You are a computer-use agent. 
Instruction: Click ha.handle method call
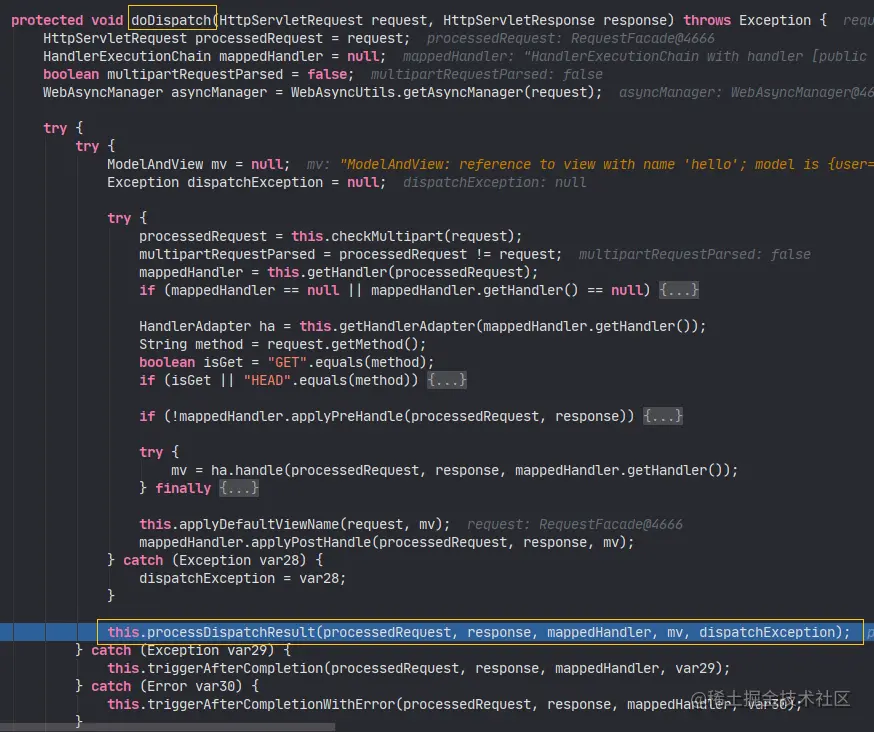[247, 471]
